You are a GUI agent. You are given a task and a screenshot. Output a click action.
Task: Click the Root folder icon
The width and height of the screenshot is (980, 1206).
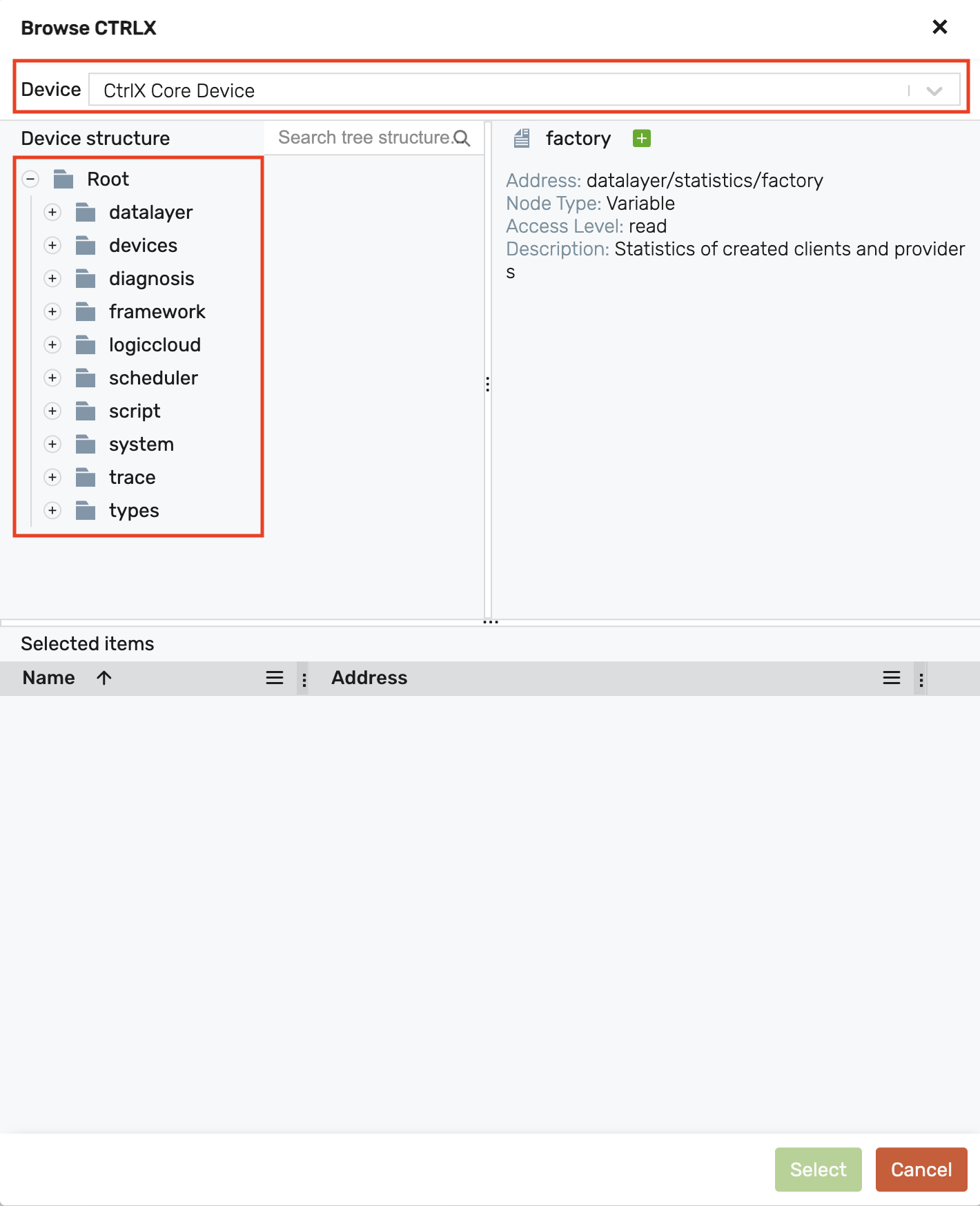63,179
